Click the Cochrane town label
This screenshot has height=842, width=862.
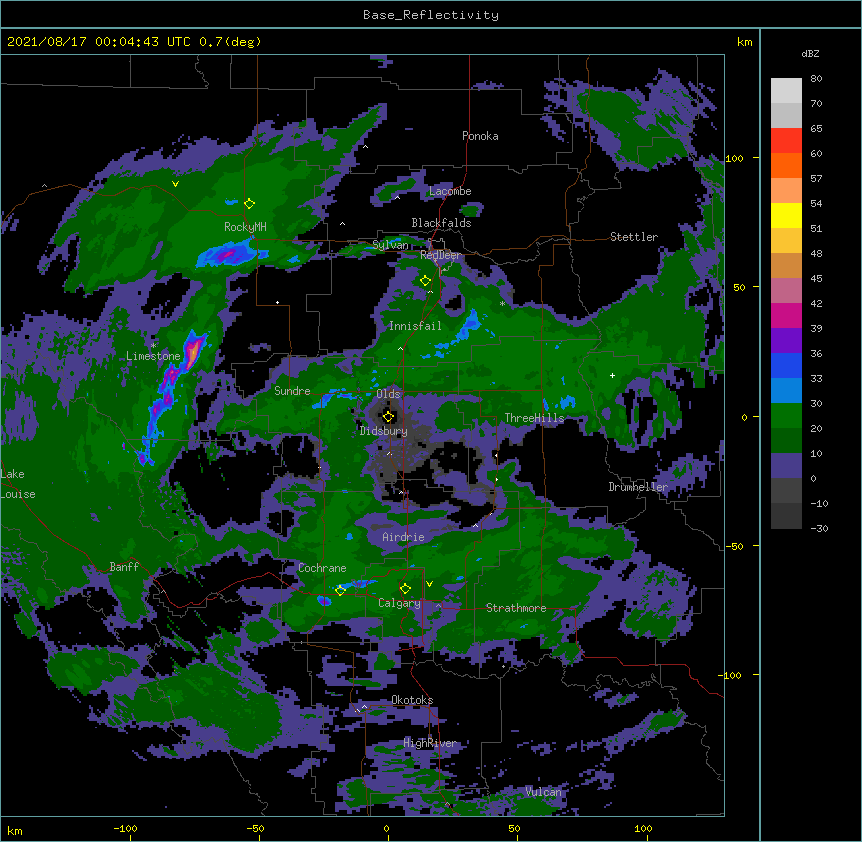(x=322, y=568)
